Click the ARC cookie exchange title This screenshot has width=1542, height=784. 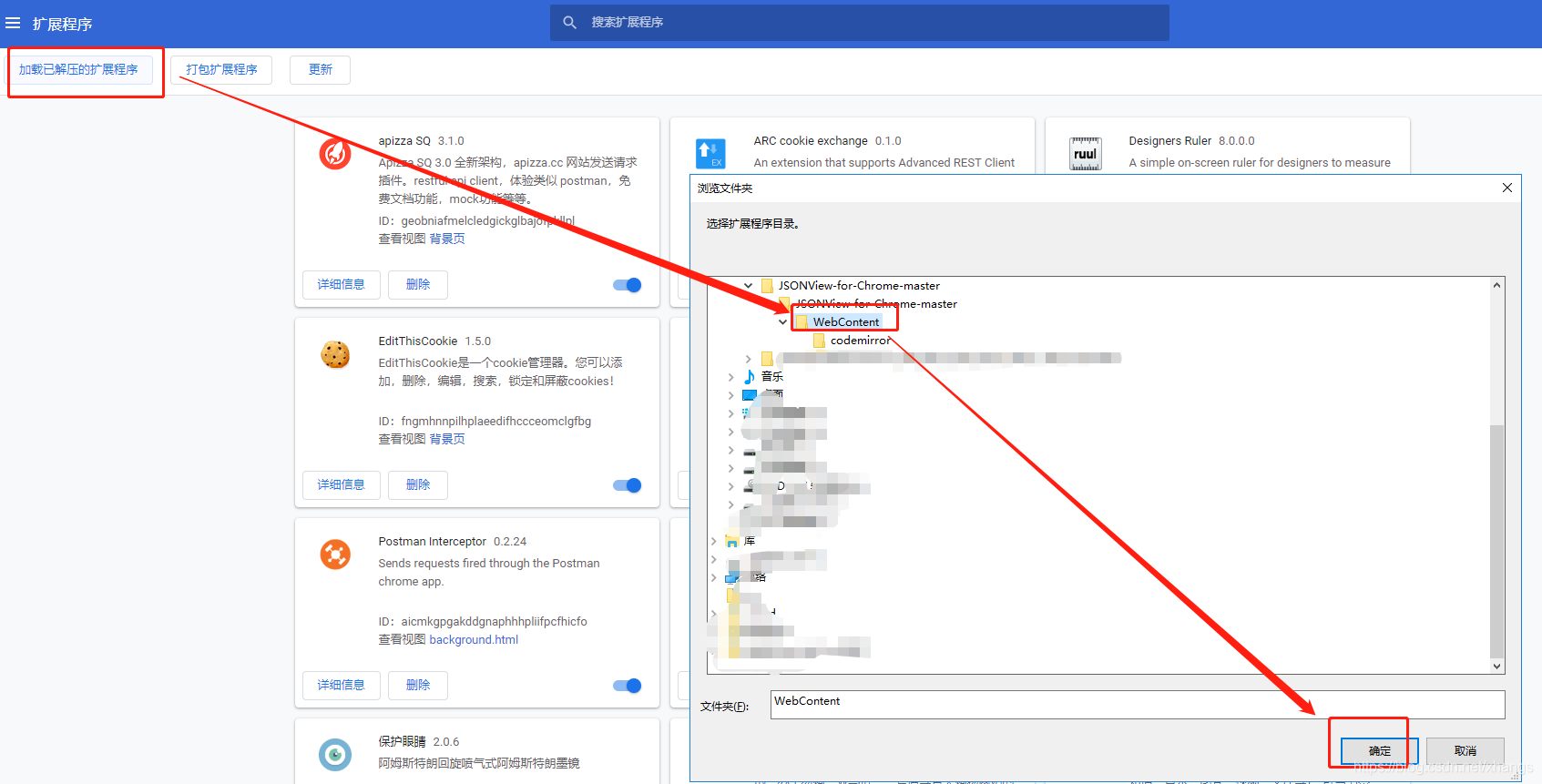pyautogui.click(x=811, y=141)
